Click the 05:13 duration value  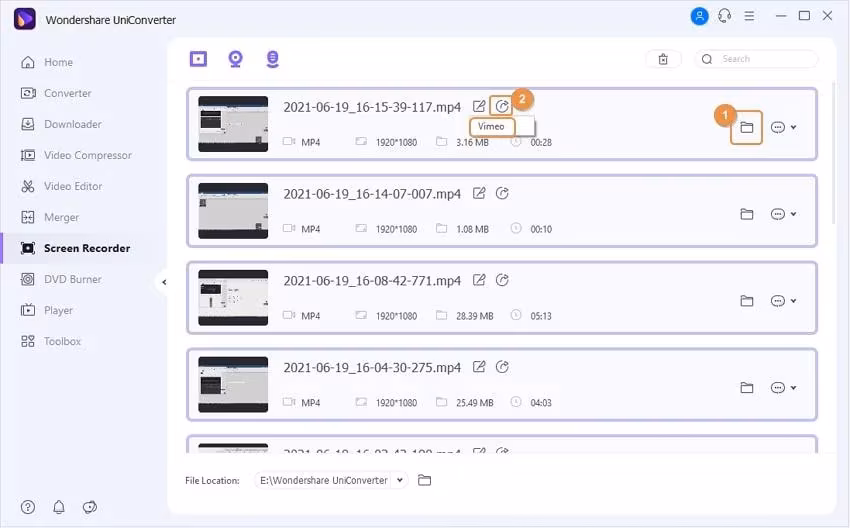(540, 315)
